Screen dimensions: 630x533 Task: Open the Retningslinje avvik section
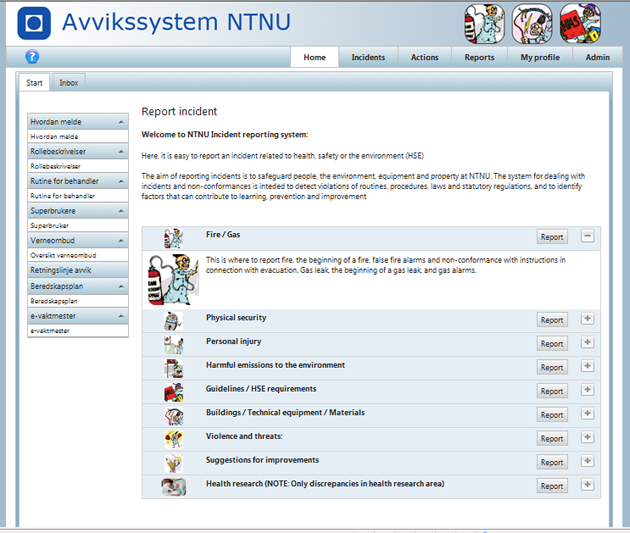click(x=78, y=270)
